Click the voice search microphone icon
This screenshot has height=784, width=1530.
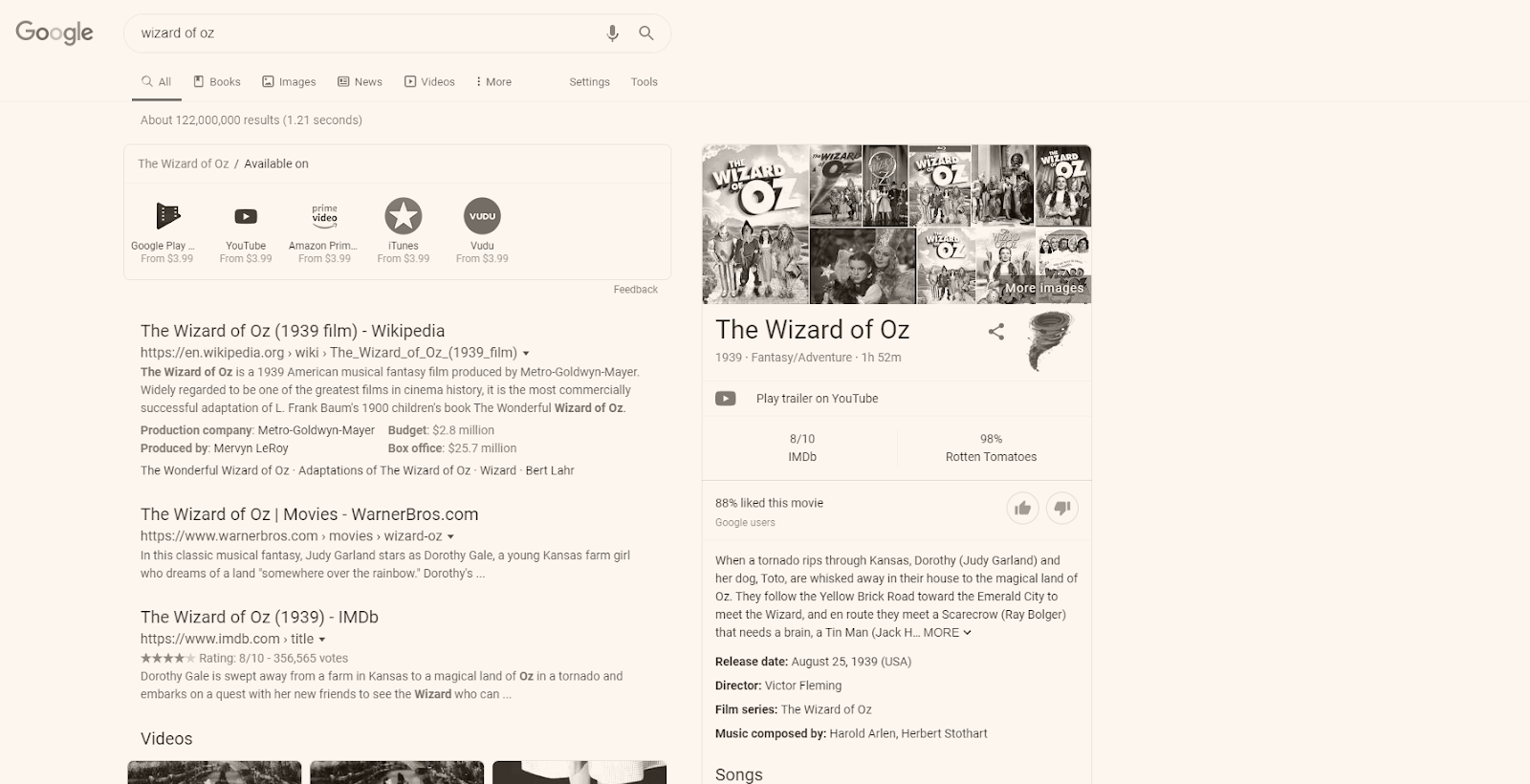613,33
